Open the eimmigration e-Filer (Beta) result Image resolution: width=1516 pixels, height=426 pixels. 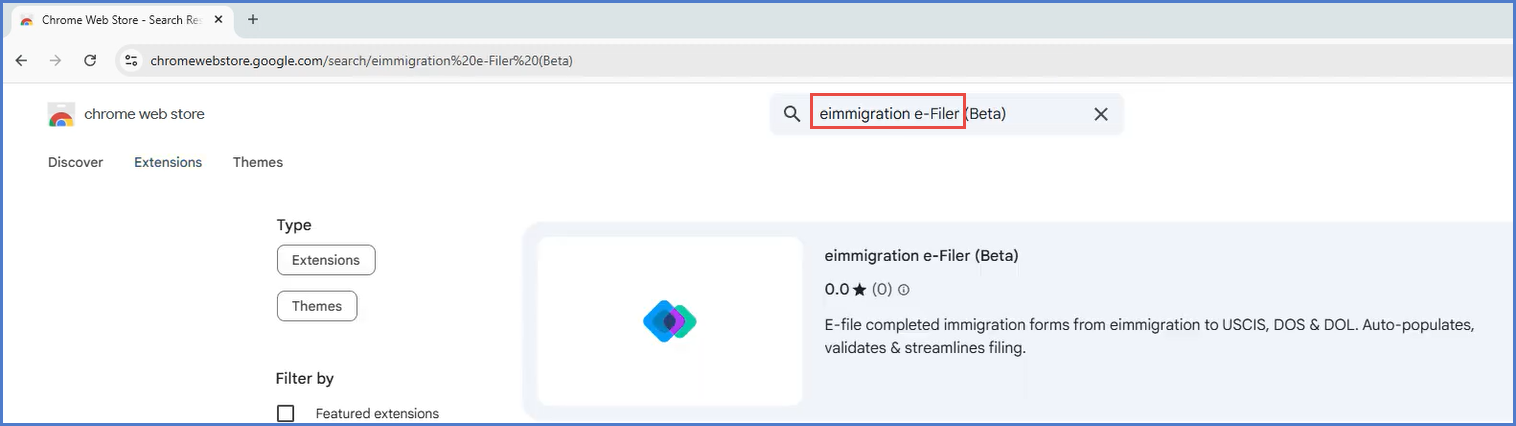[921, 256]
